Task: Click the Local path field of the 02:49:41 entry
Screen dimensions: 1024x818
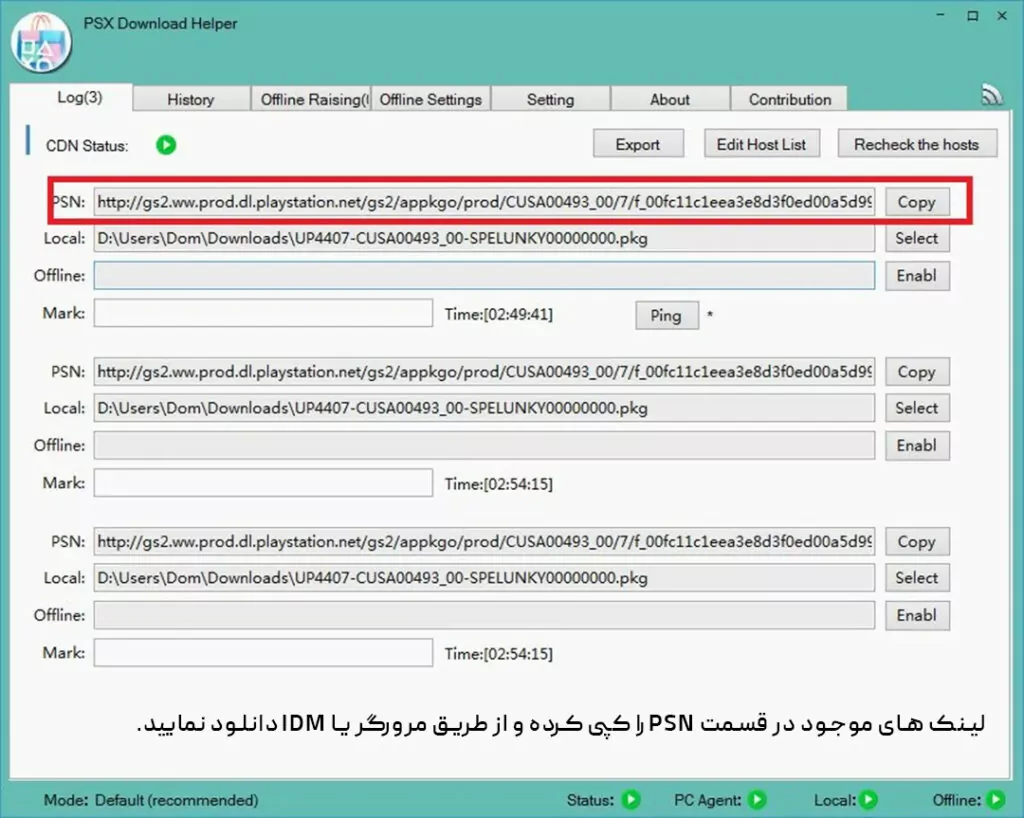Action: point(484,238)
